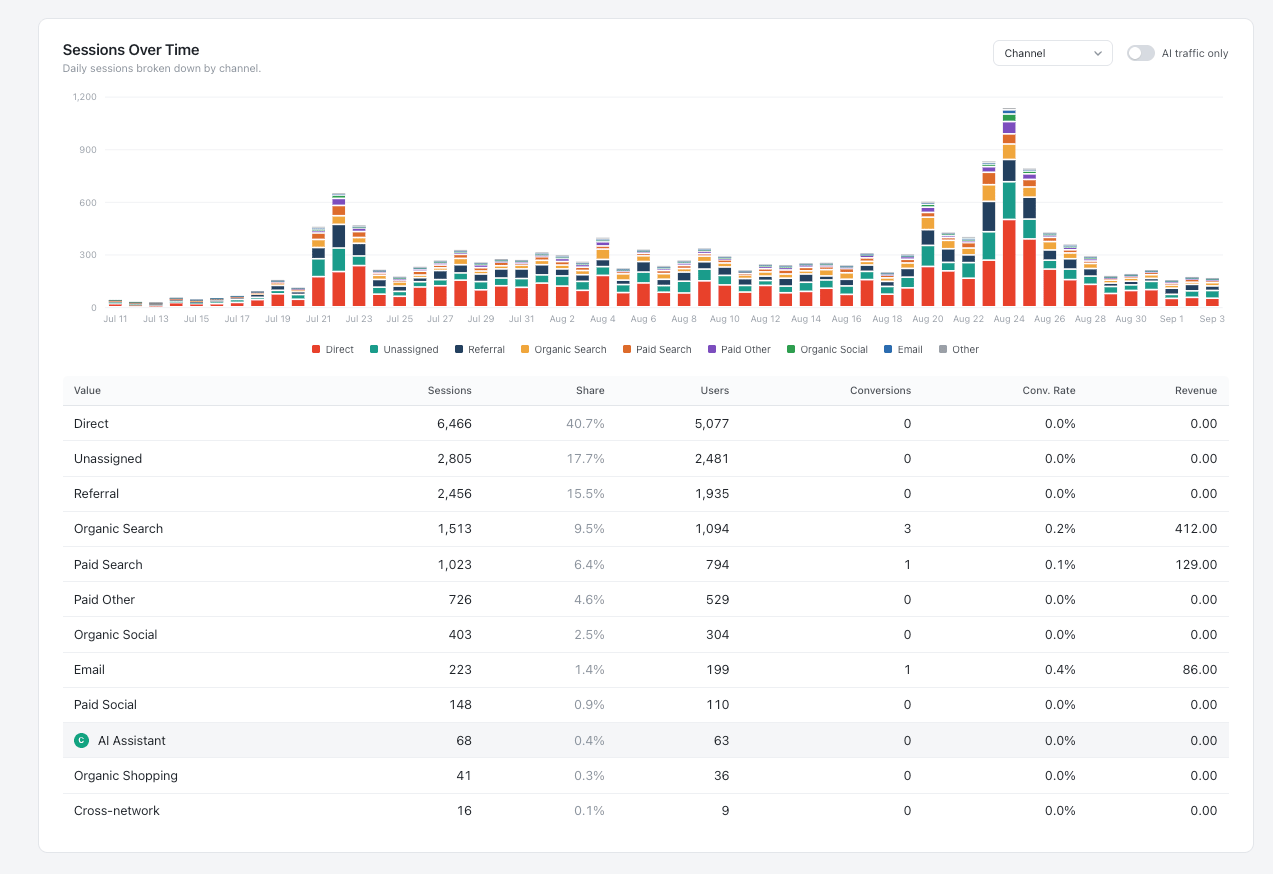Select the Referral row label

[96, 494]
